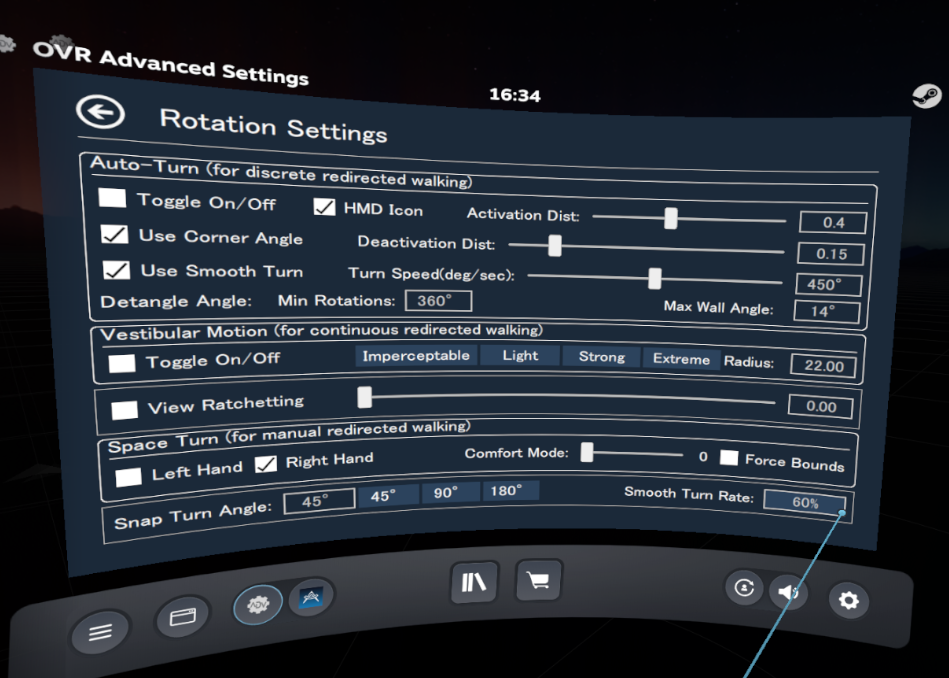Viewport: 949px width, 678px height.
Task: Select the Light preset button
Action: point(520,355)
